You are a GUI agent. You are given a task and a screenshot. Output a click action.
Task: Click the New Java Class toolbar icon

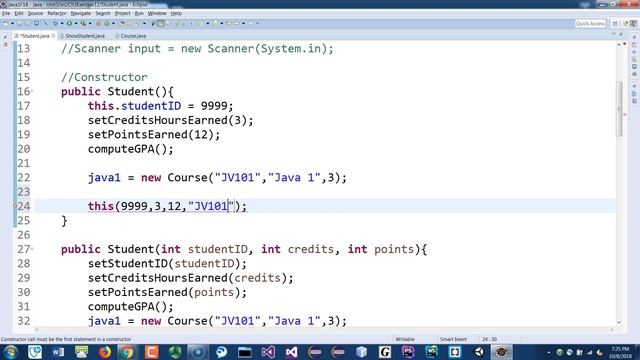click(106, 23)
